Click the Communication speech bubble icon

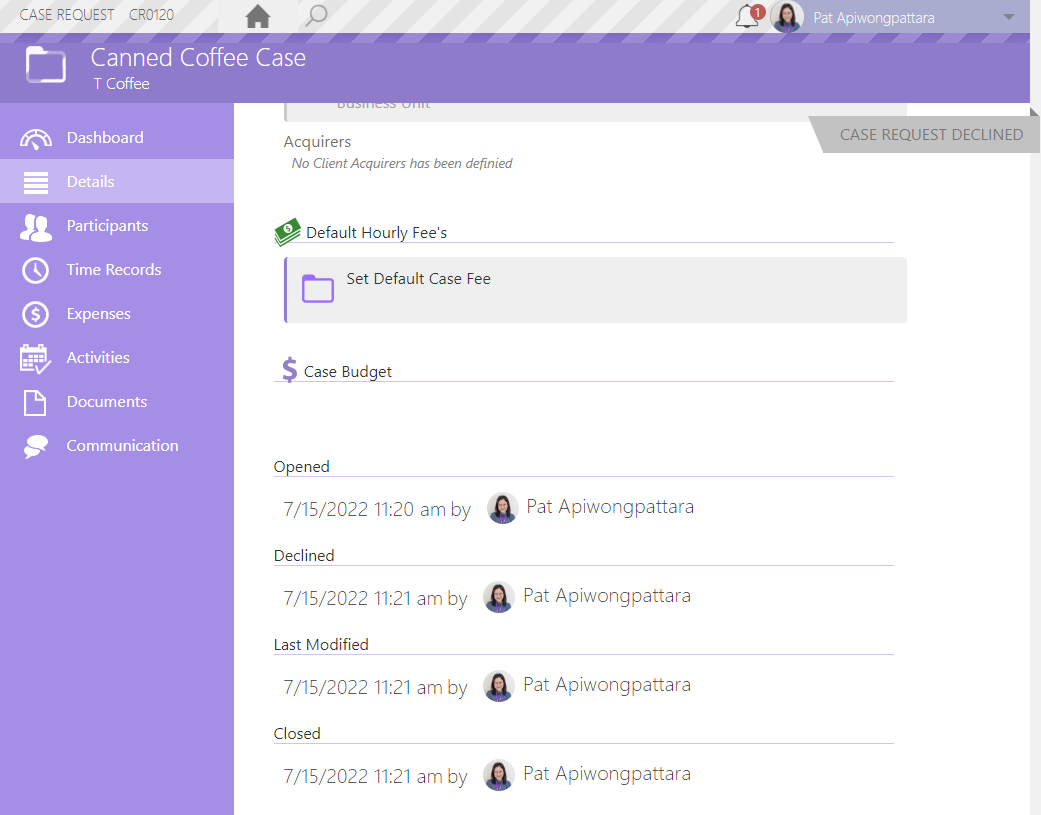(x=35, y=447)
